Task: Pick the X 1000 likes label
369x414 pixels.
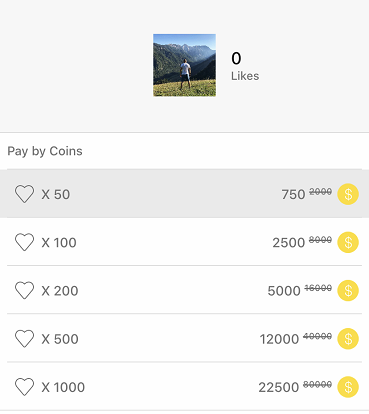Action: tap(63, 387)
